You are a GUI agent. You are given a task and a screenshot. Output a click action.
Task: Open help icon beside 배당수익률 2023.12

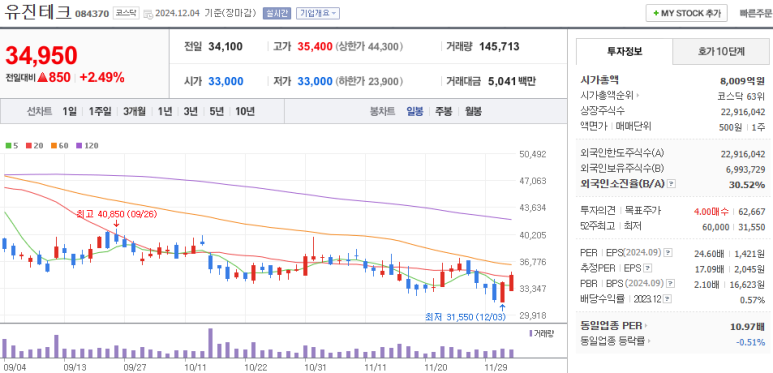(667, 299)
